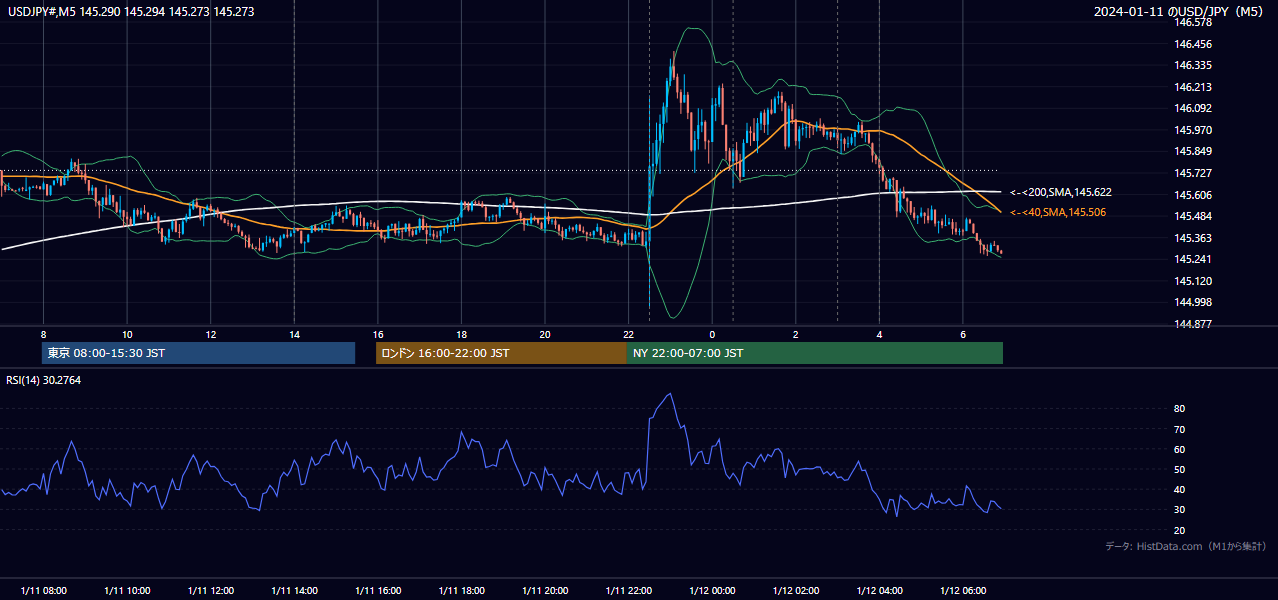Click hour tick 6 on the price chart axis
The width and height of the screenshot is (1278, 600).
point(963,334)
